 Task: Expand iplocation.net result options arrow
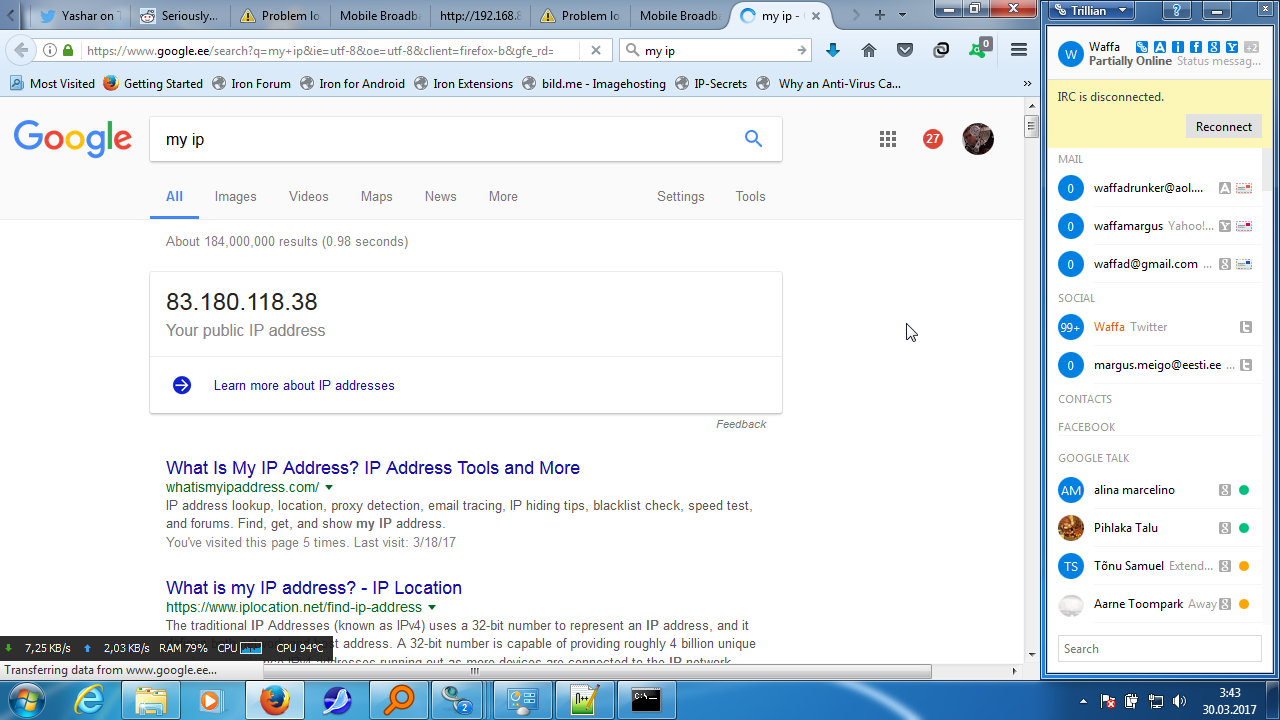(x=432, y=608)
